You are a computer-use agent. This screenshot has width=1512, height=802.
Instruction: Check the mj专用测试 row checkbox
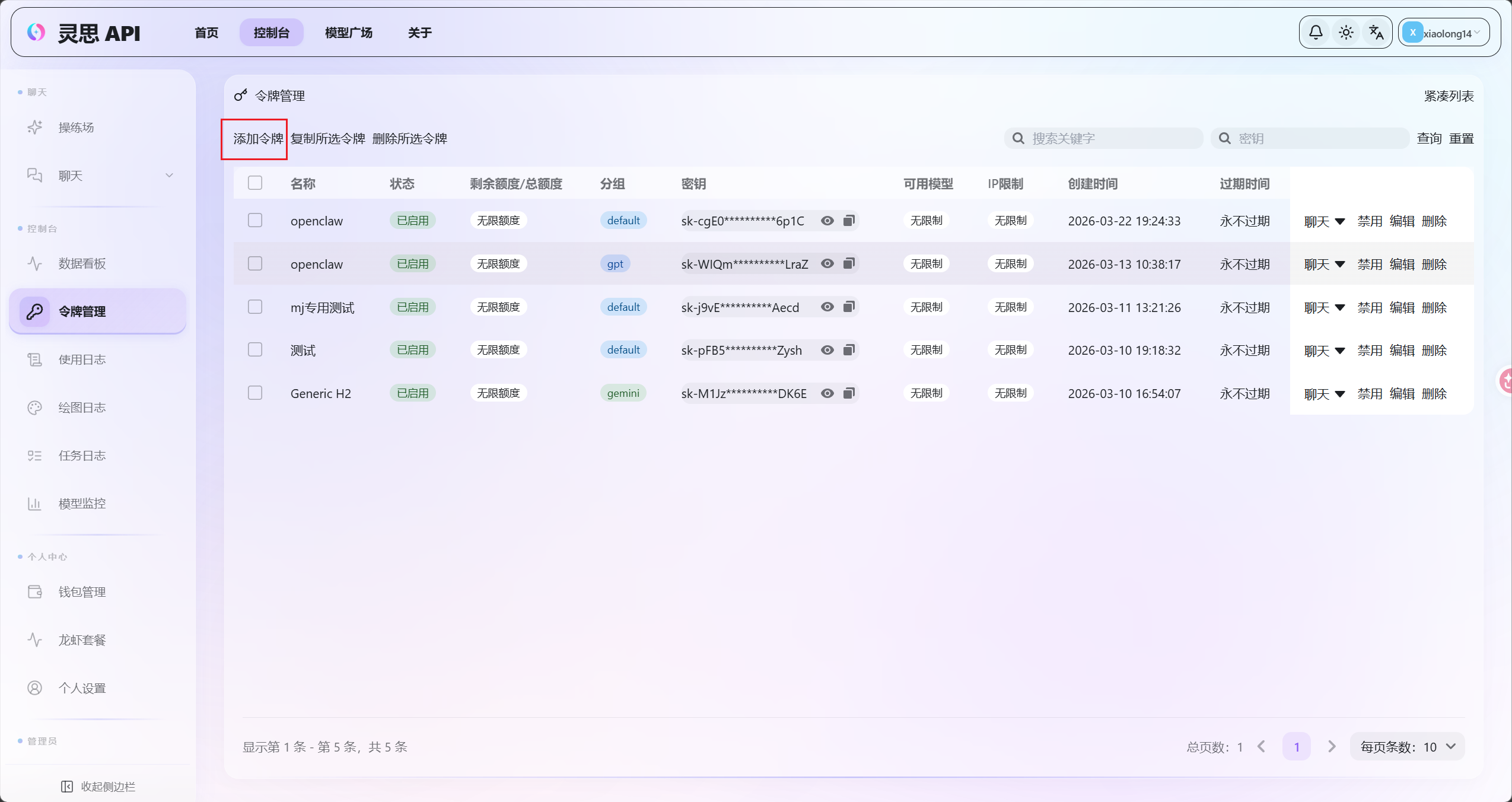(255, 307)
